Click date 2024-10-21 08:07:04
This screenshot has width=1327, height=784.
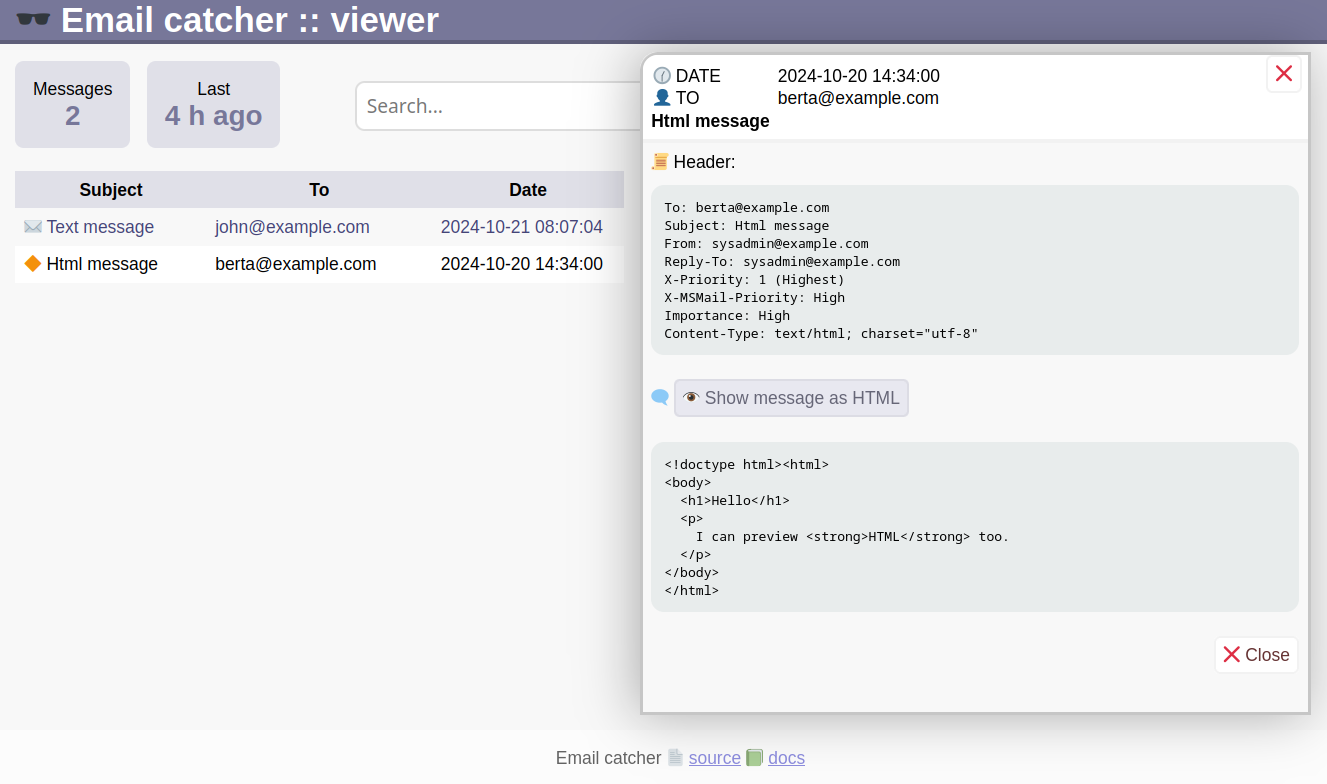coord(522,227)
